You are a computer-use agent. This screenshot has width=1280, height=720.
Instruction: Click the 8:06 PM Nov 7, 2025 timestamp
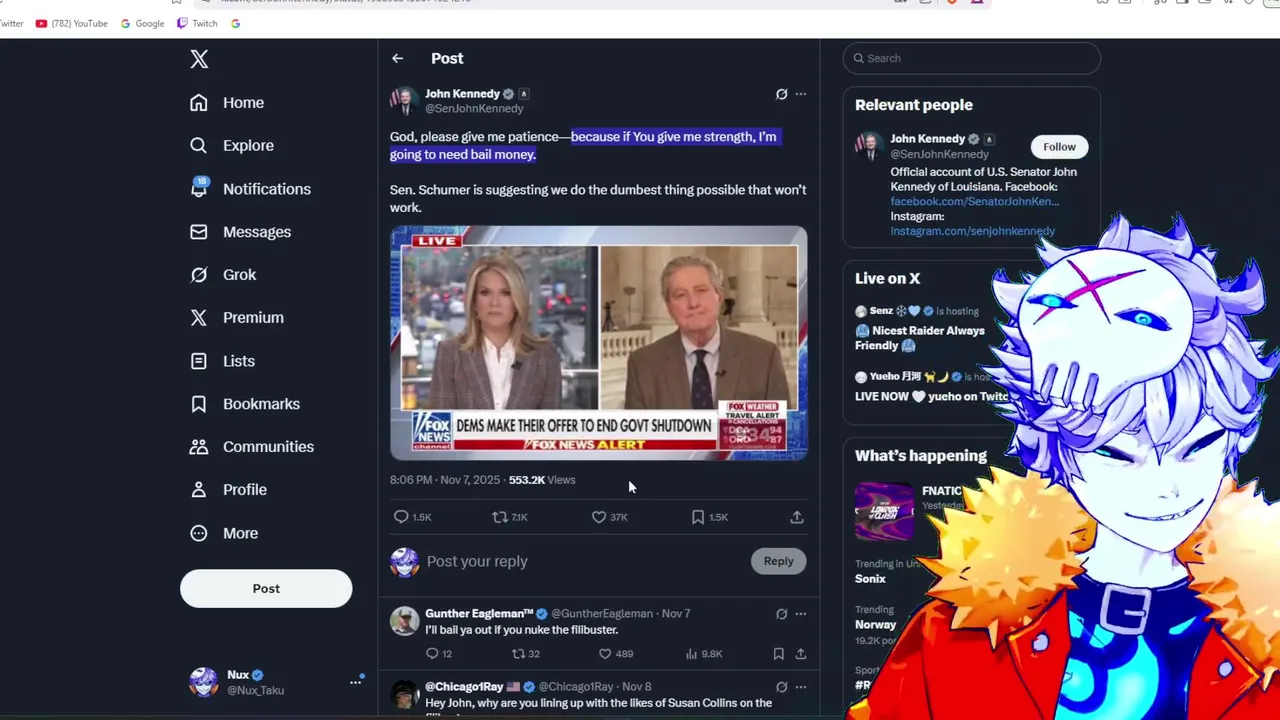[x=445, y=480]
